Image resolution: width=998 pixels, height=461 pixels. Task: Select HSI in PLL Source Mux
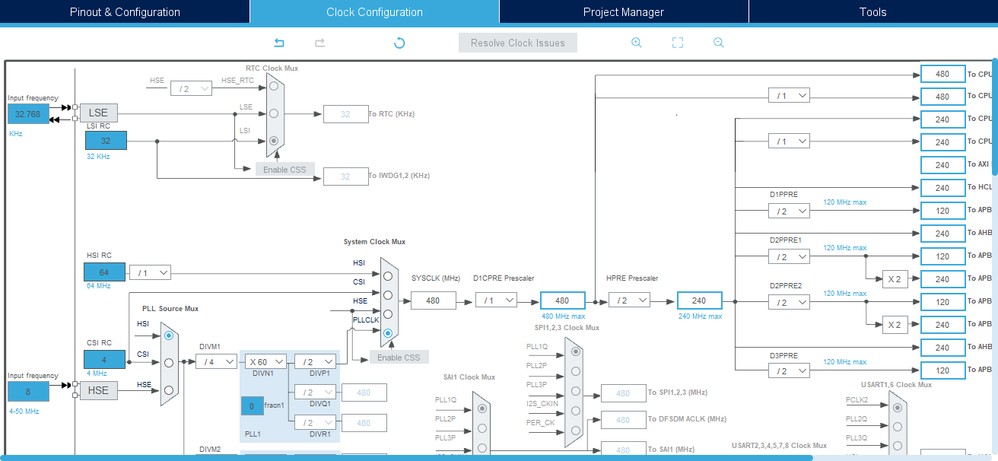169,335
